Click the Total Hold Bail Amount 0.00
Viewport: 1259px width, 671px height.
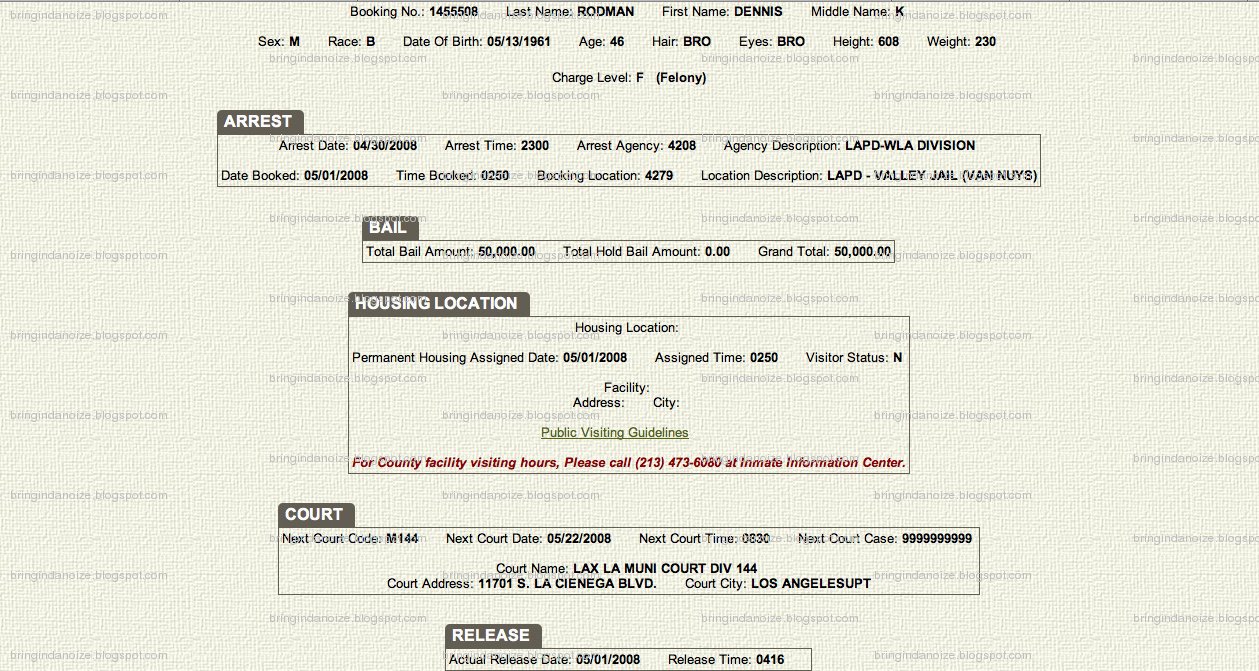pos(717,252)
